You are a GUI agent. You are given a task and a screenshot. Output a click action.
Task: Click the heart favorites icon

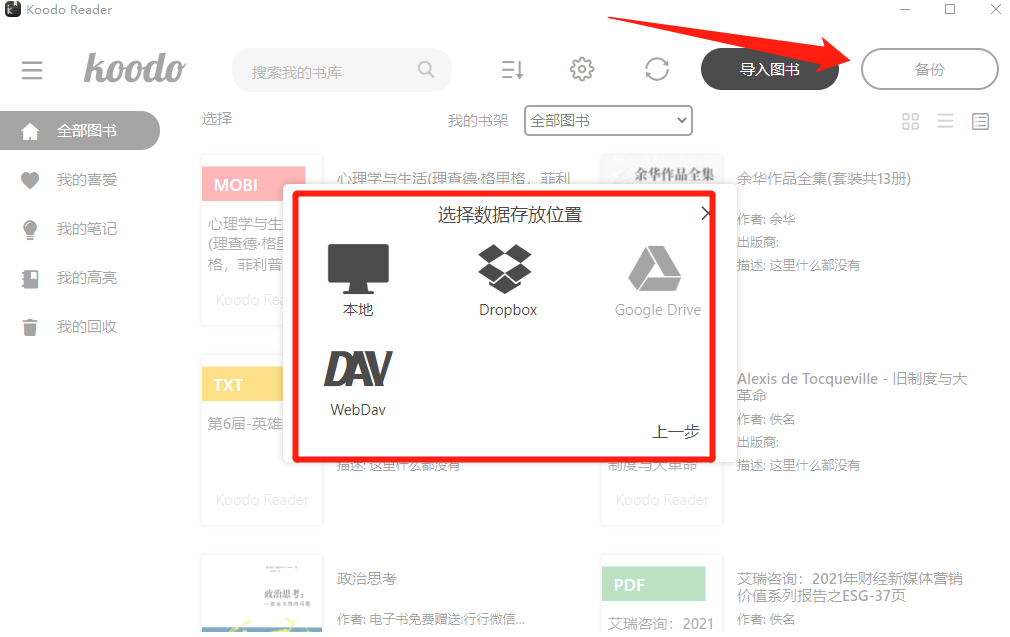(30, 180)
